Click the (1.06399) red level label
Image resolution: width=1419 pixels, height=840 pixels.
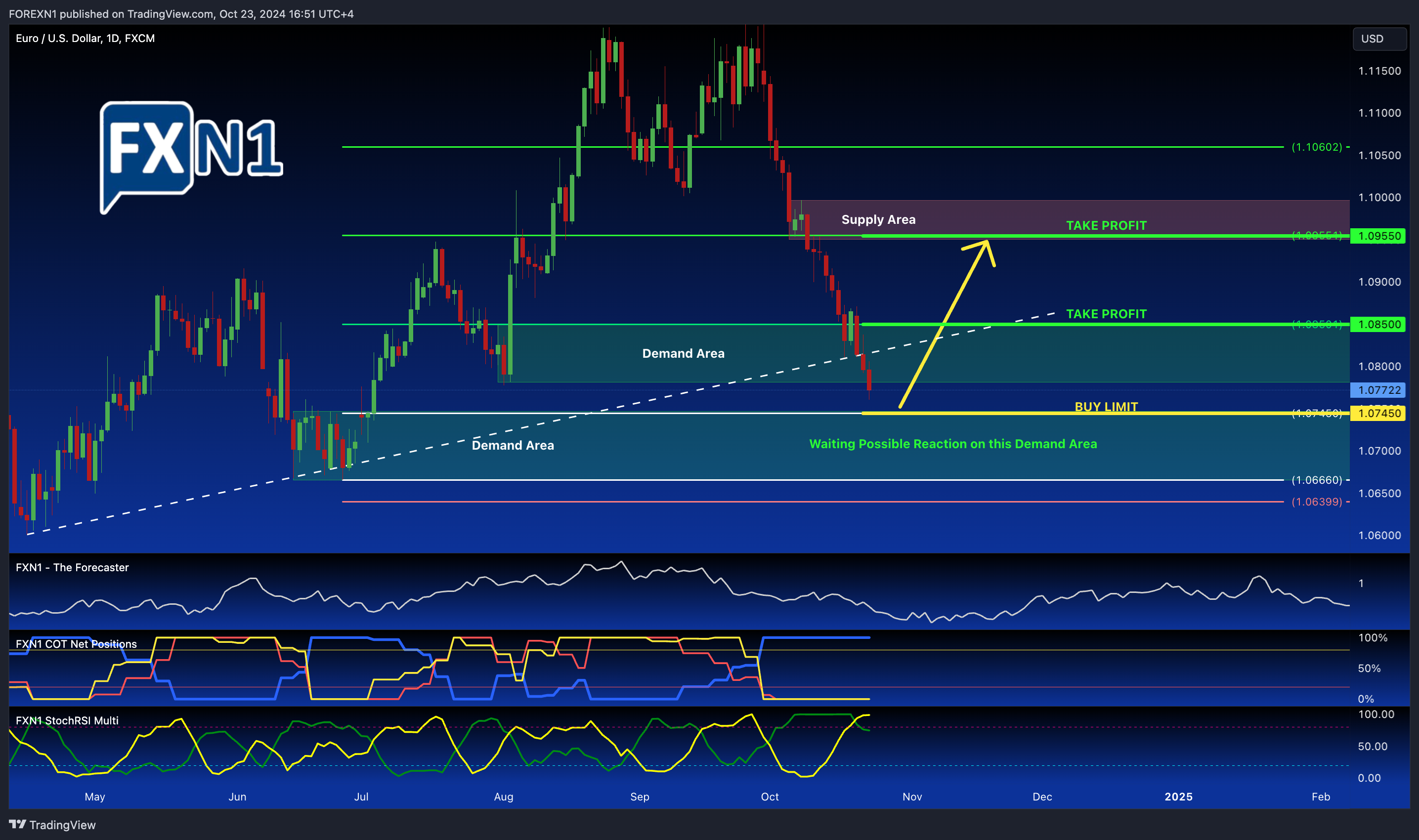[x=1317, y=502]
